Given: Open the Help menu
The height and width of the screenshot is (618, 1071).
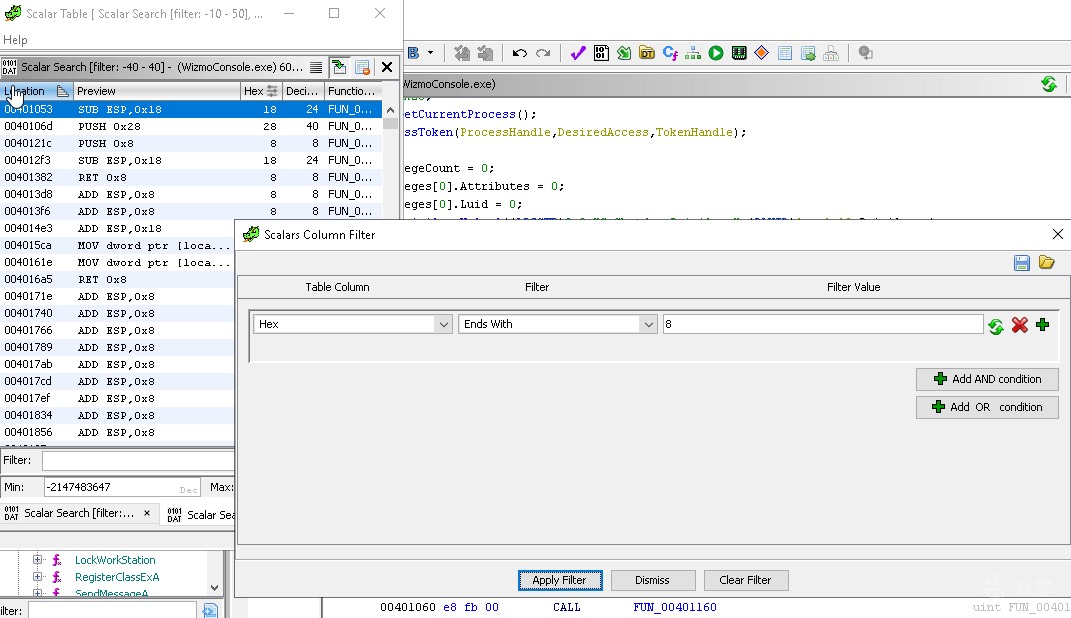Looking at the screenshot, I should pyautogui.click(x=15, y=40).
